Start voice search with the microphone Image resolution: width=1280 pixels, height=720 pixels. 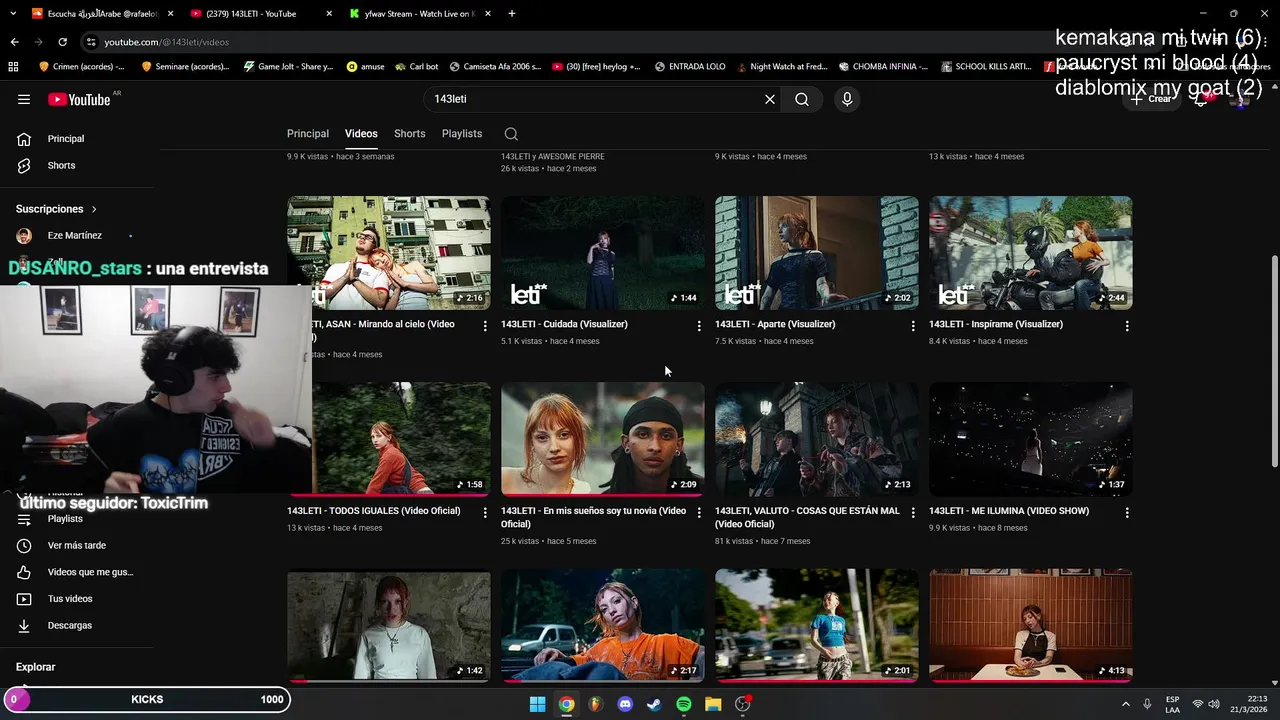pyautogui.click(x=847, y=99)
